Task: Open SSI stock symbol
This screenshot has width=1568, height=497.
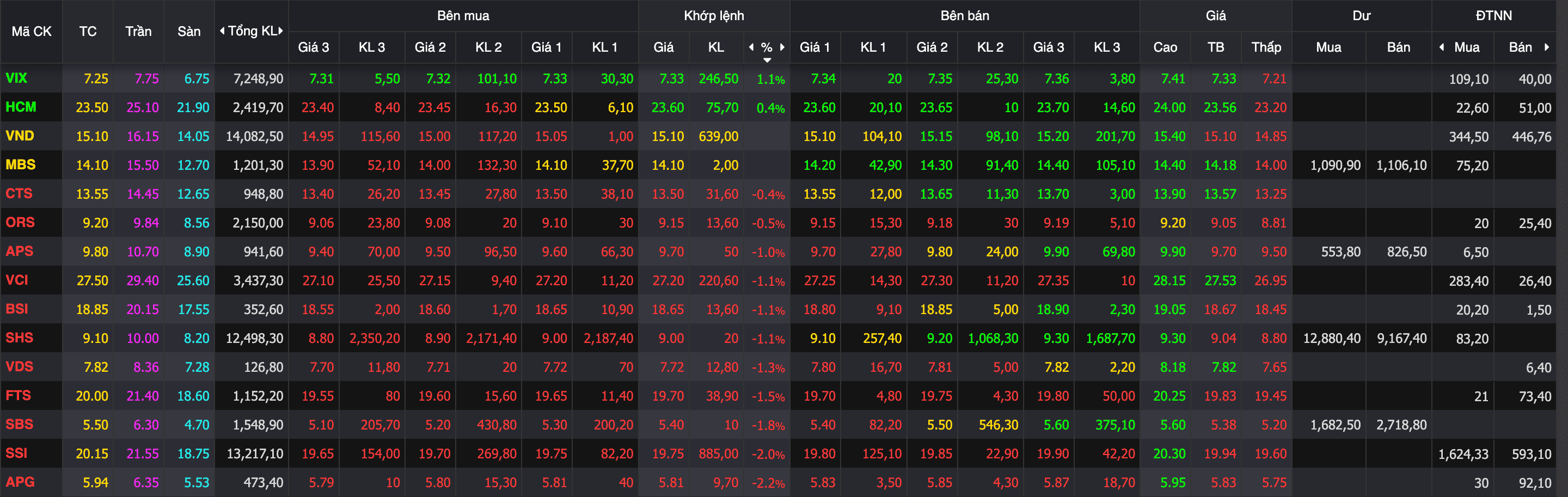Action: pos(16,452)
